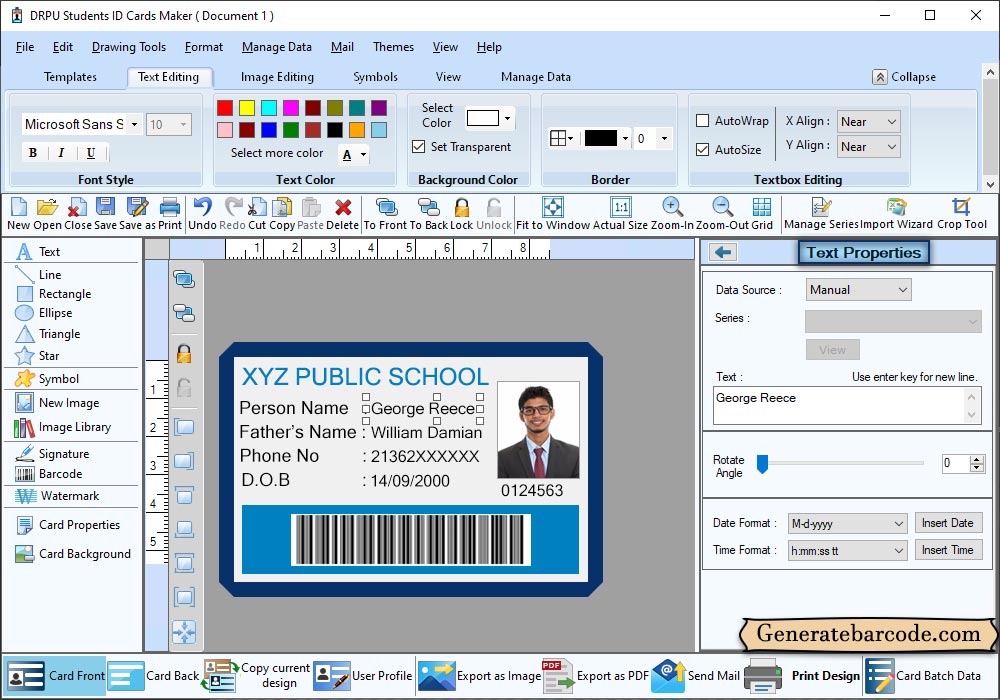This screenshot has height=700, width=1000.
Task: Uncheck the AutoSize checkbox
Action: (x=703, y=150)
